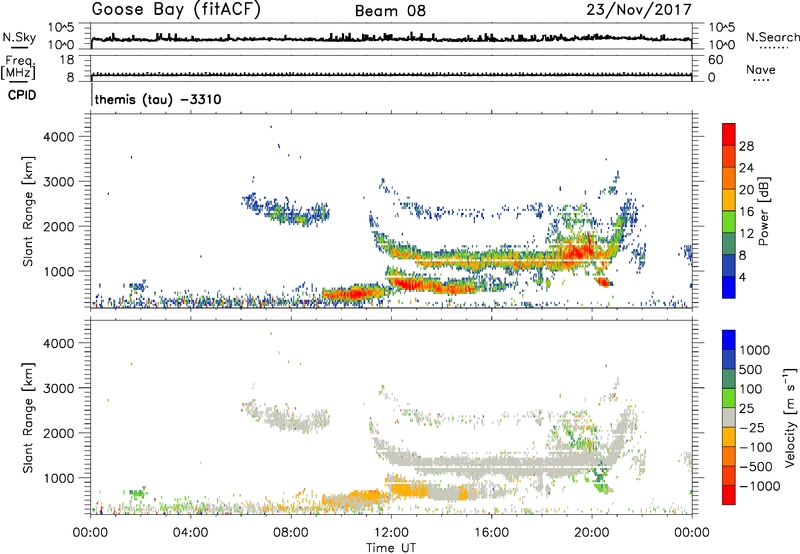800x554 pixels.
Task: Click the '4000' tick in power panel
Action: [x=59, y=137]
